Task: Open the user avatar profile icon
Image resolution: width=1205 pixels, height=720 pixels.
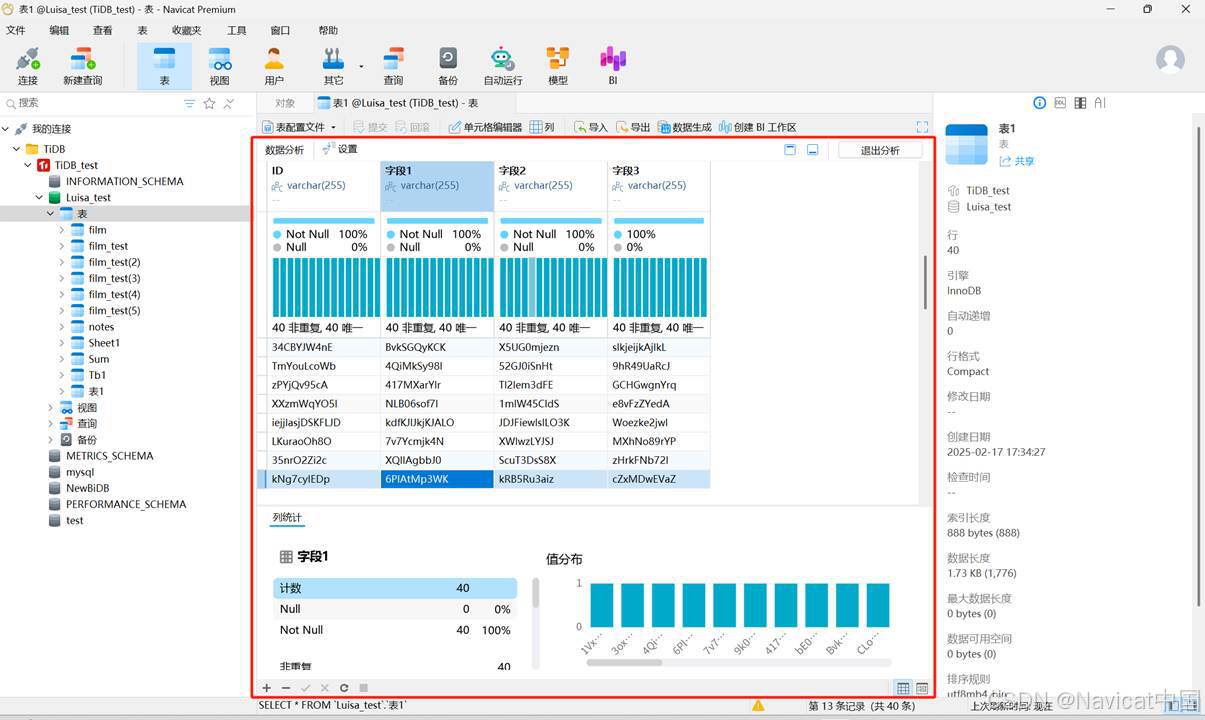Action: pyautogui.click(x=1170, y=59)
